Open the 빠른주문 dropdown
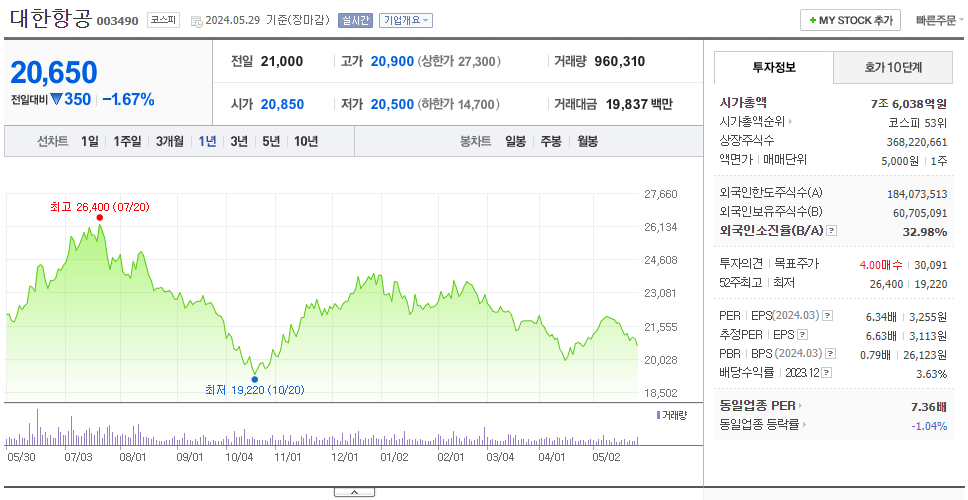Screen dimensions: 968x500 click(x=940, y=20)
